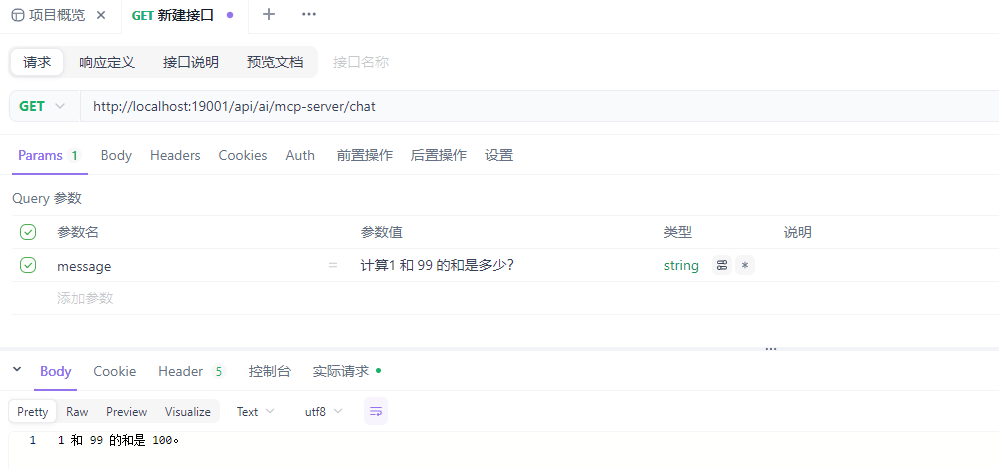Image resolution: width=999 pixels, height=469 pixels.
Task: Open the GET method dropdown
Action: pyautogui.click(x=43, y=106)
